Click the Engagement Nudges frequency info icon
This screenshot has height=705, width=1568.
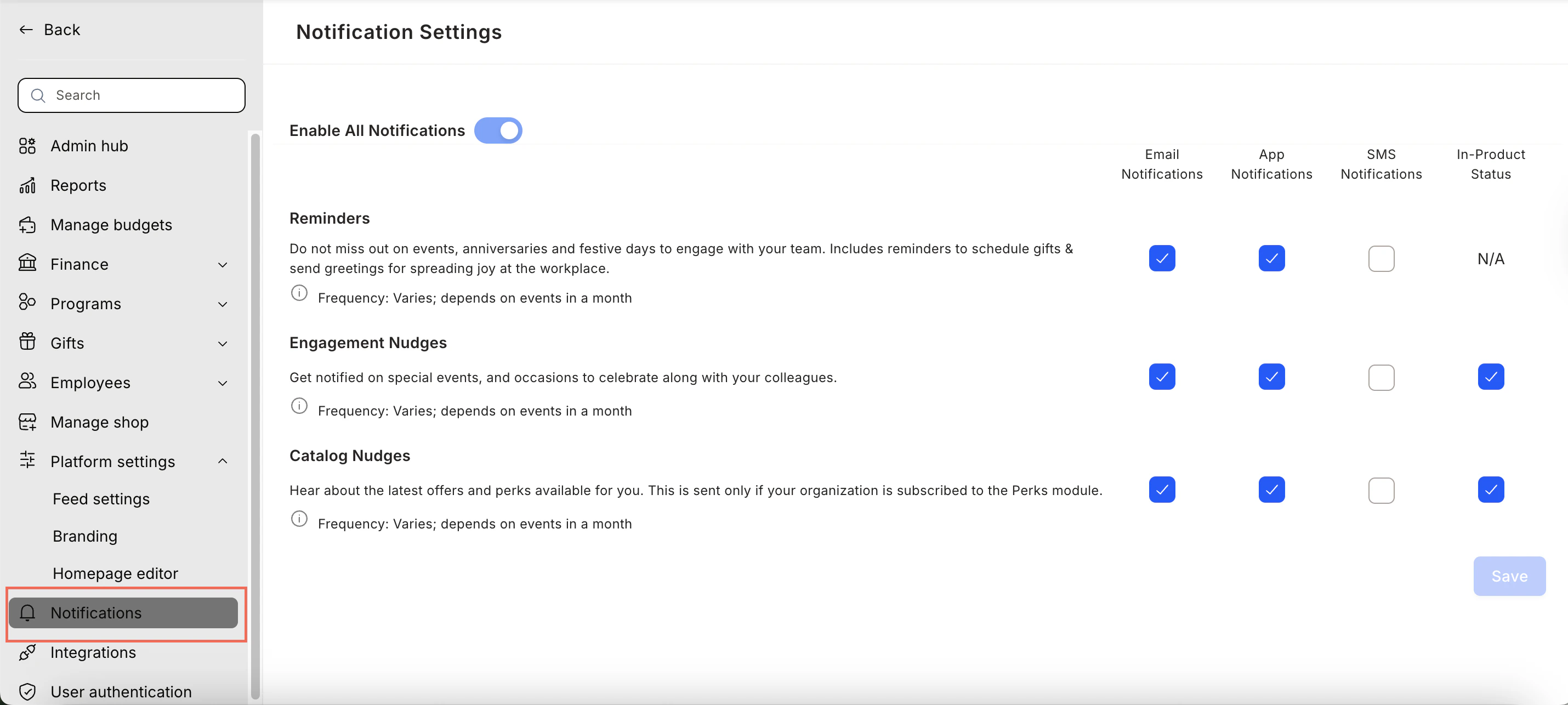pos(299,406)
